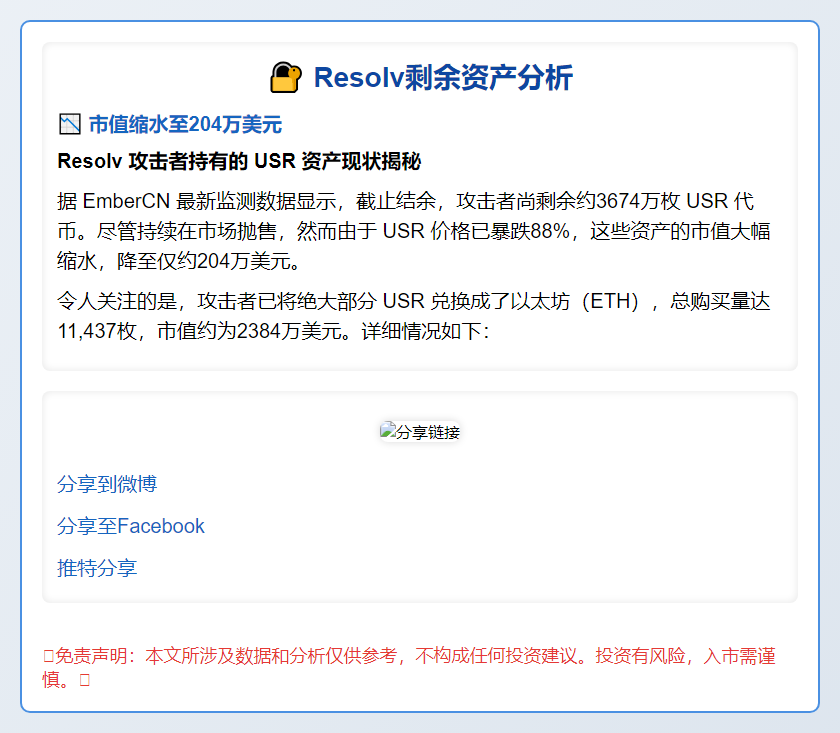Click the broken 分享链接 image
The image size is (840, 733).
[420, 432]
